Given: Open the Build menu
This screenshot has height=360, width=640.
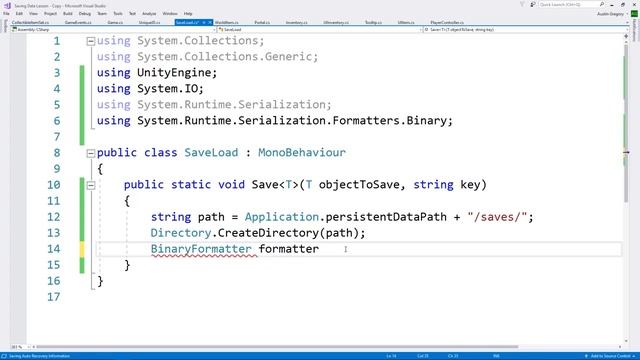Looking at the screenshot, I should pyautogui.click(x=68, y=13).
